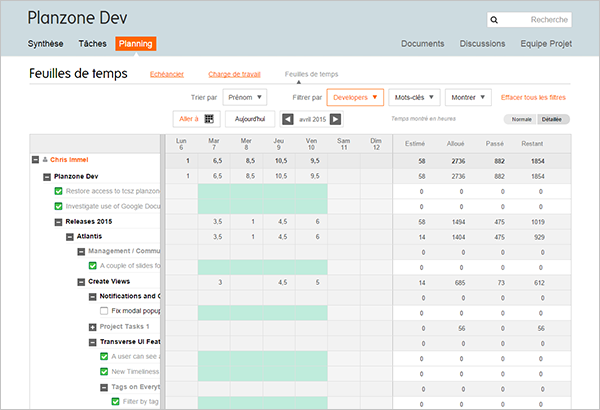Open the Mots-clés dropdown
Screen dimensions: 600x410
pyautogui.click(x=414, y=97)
